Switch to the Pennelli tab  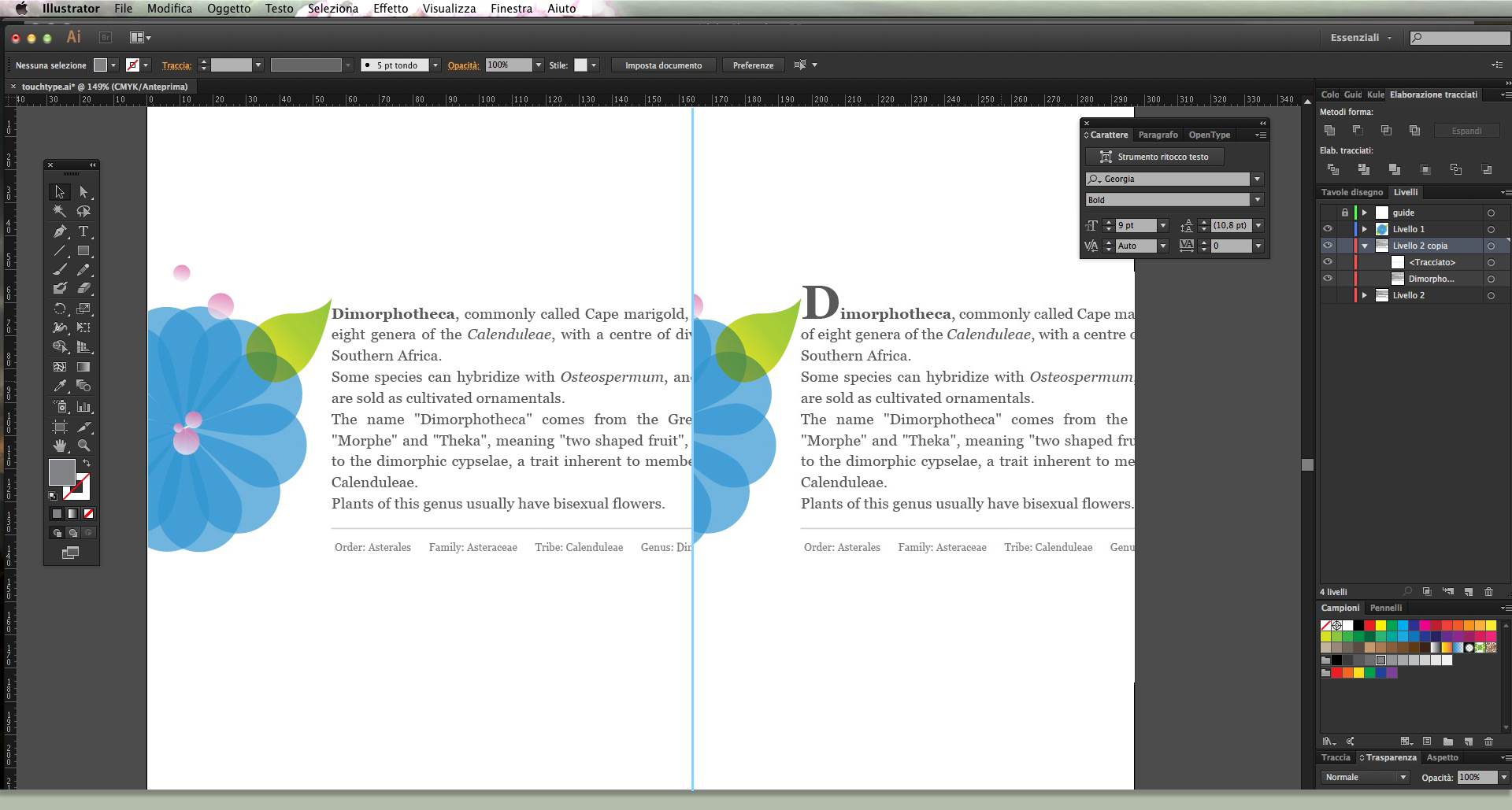pyautogui.click(x=1386, y=608)
